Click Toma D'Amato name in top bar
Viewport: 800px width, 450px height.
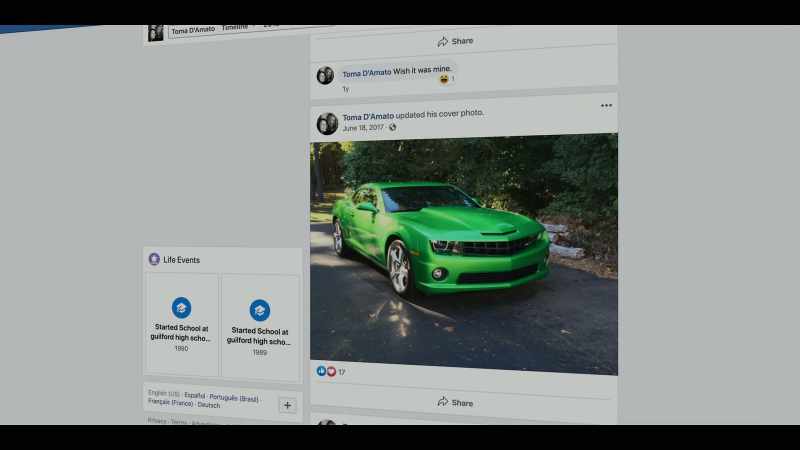tap(193, 31)
